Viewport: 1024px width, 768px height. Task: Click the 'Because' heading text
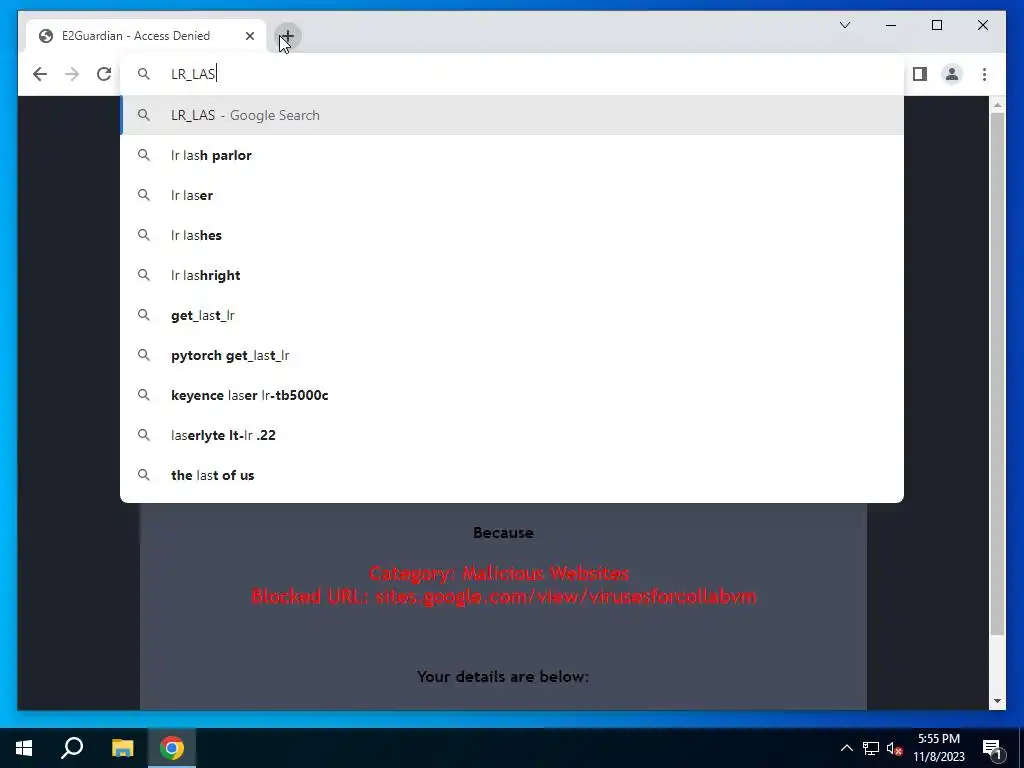503,532
